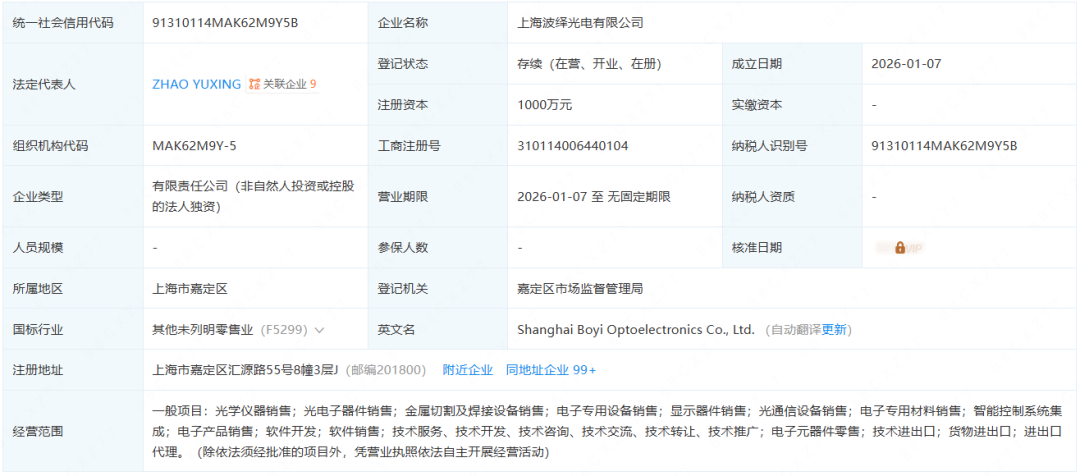Click the 统一社会信用代码 label cell

point(73,23)
